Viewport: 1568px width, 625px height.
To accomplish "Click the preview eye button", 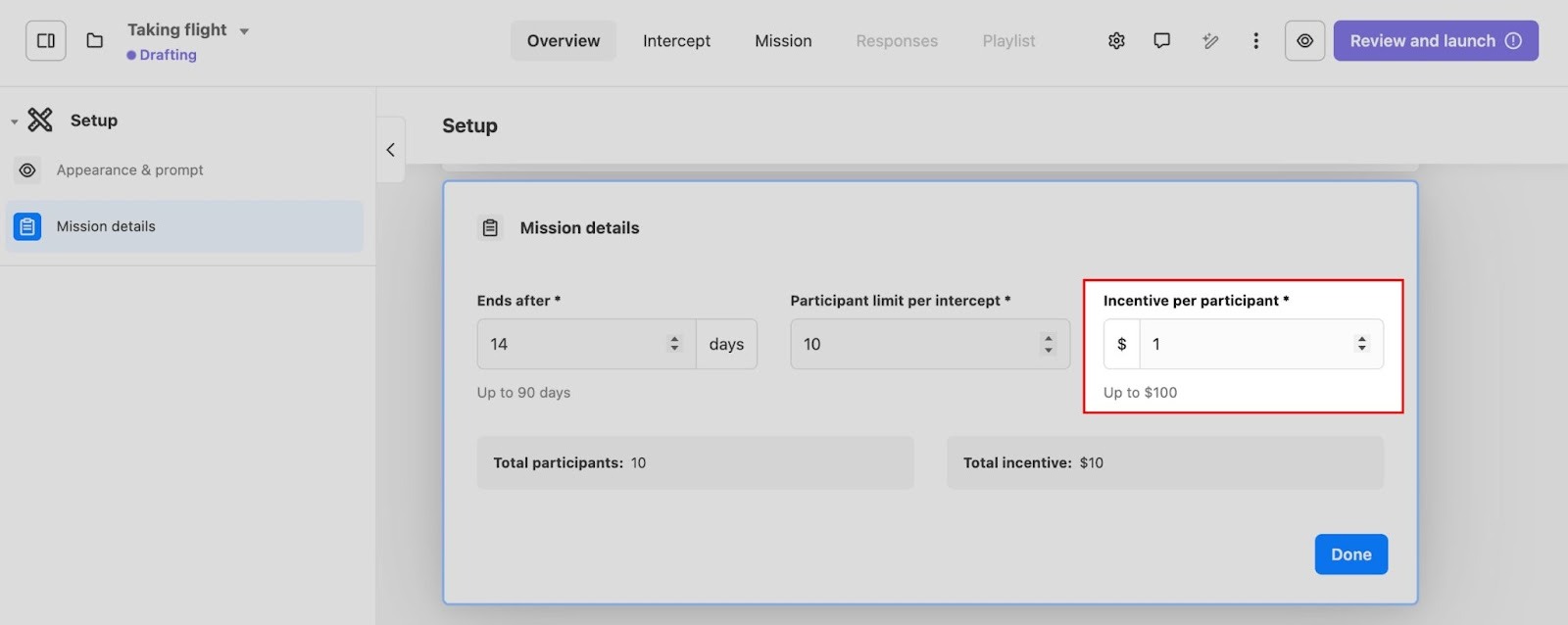I will pyautogui.click(x=1304, y=41).
